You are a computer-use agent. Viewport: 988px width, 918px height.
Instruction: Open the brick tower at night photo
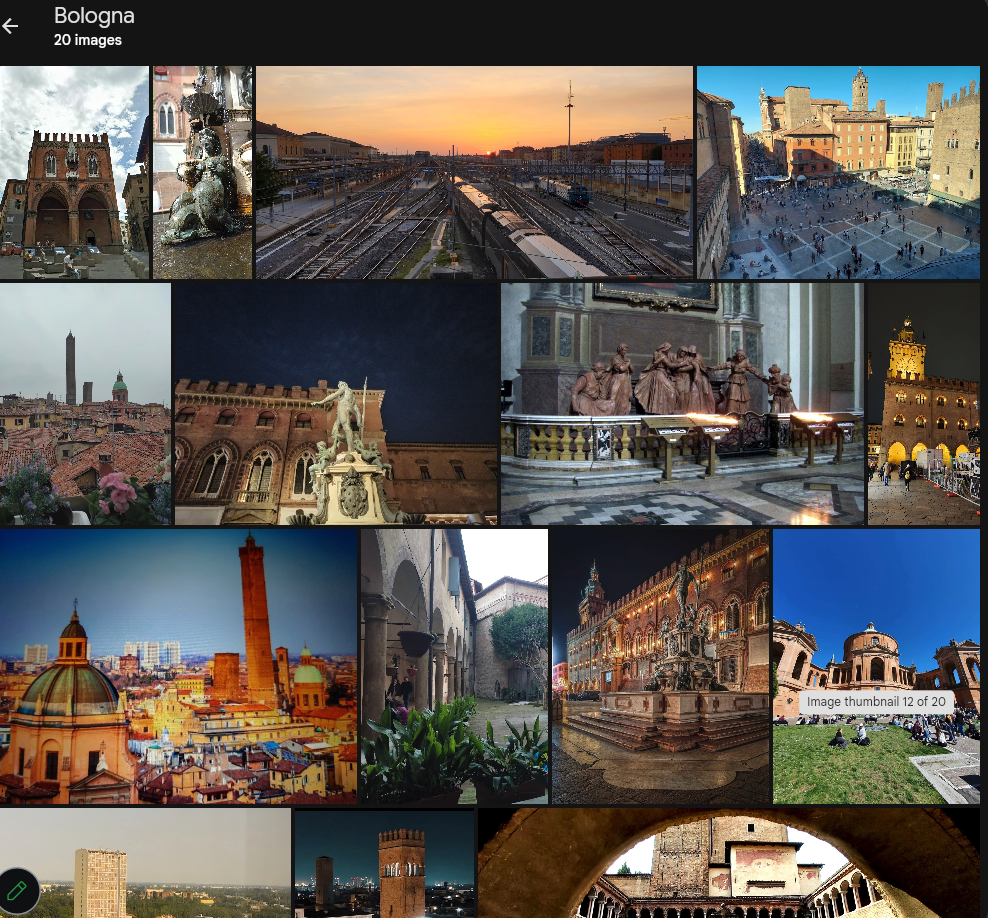384,863
